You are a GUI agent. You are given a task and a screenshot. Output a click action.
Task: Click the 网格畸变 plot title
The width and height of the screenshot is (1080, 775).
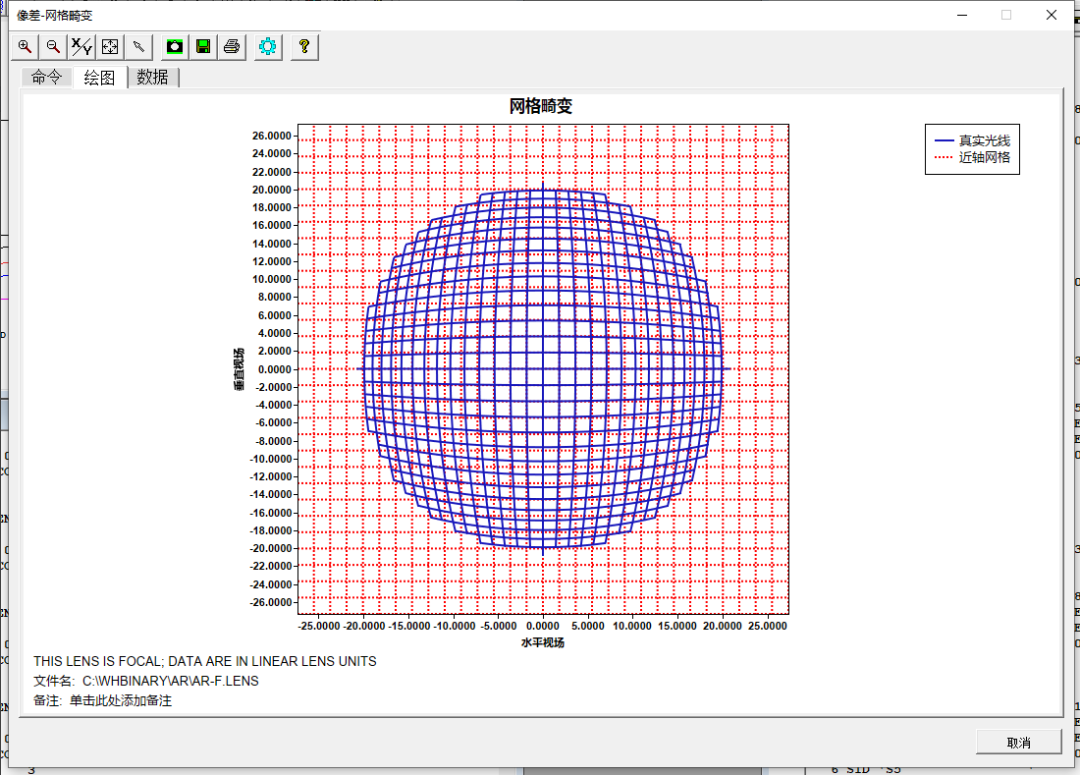(x=541, y=106)
